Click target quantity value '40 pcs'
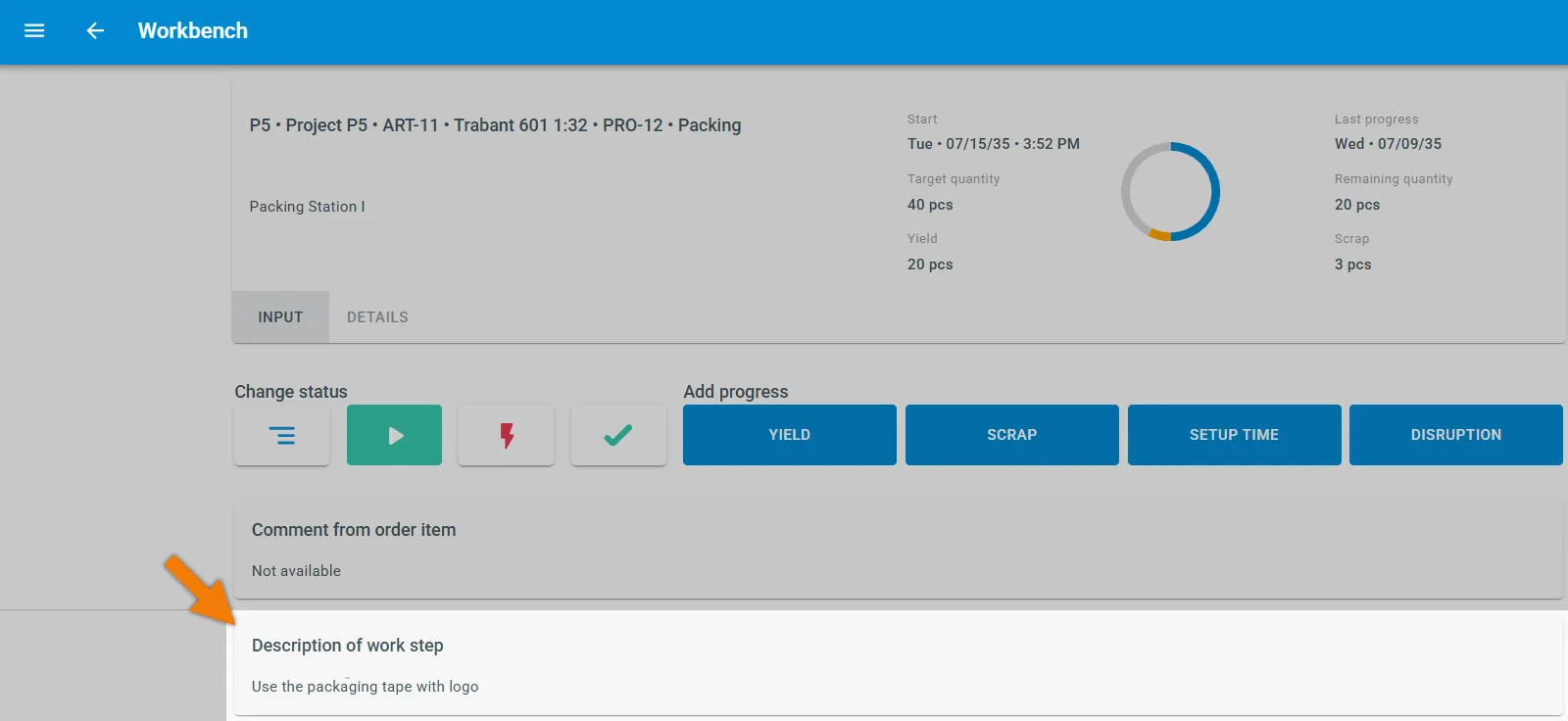Screen dimensions: 1568x721 [x=930, y=205]
